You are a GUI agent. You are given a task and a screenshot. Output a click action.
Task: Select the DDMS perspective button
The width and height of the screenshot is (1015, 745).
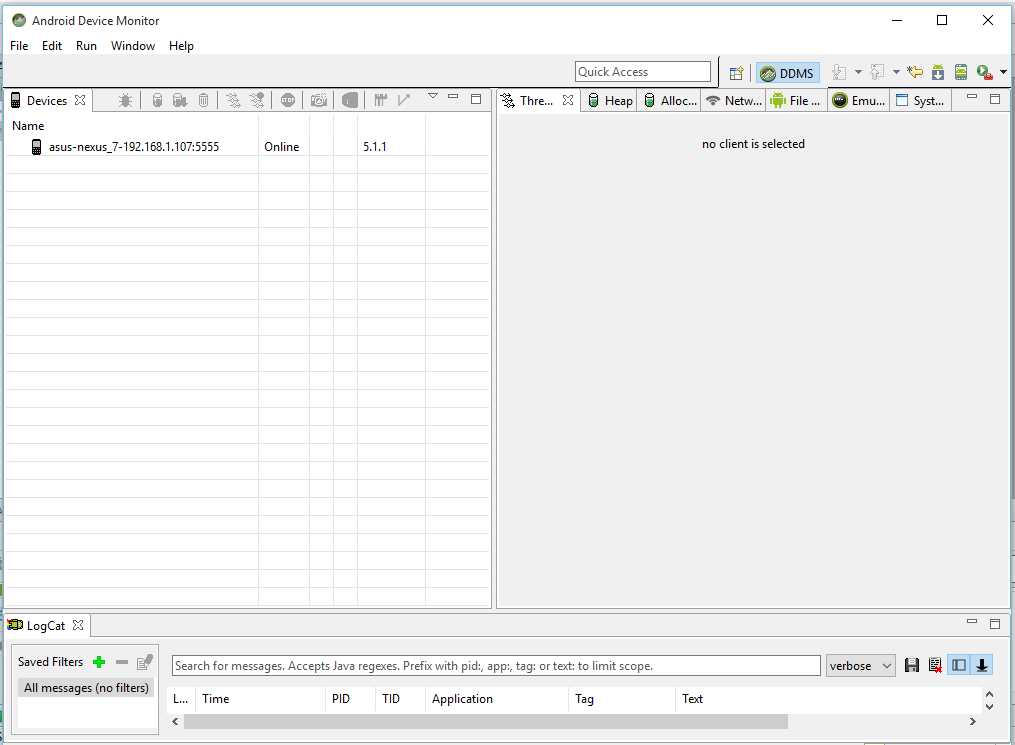[x=787, y=73]
